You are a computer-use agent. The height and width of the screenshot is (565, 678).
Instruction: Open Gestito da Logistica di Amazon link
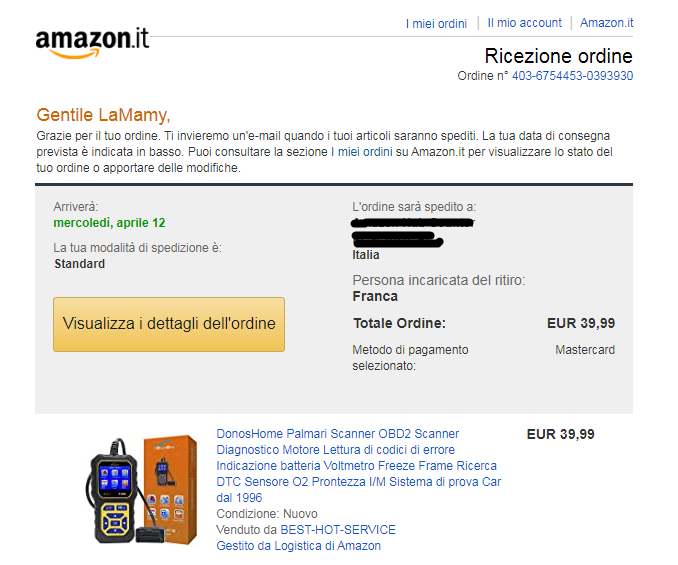tap(298, 546)
